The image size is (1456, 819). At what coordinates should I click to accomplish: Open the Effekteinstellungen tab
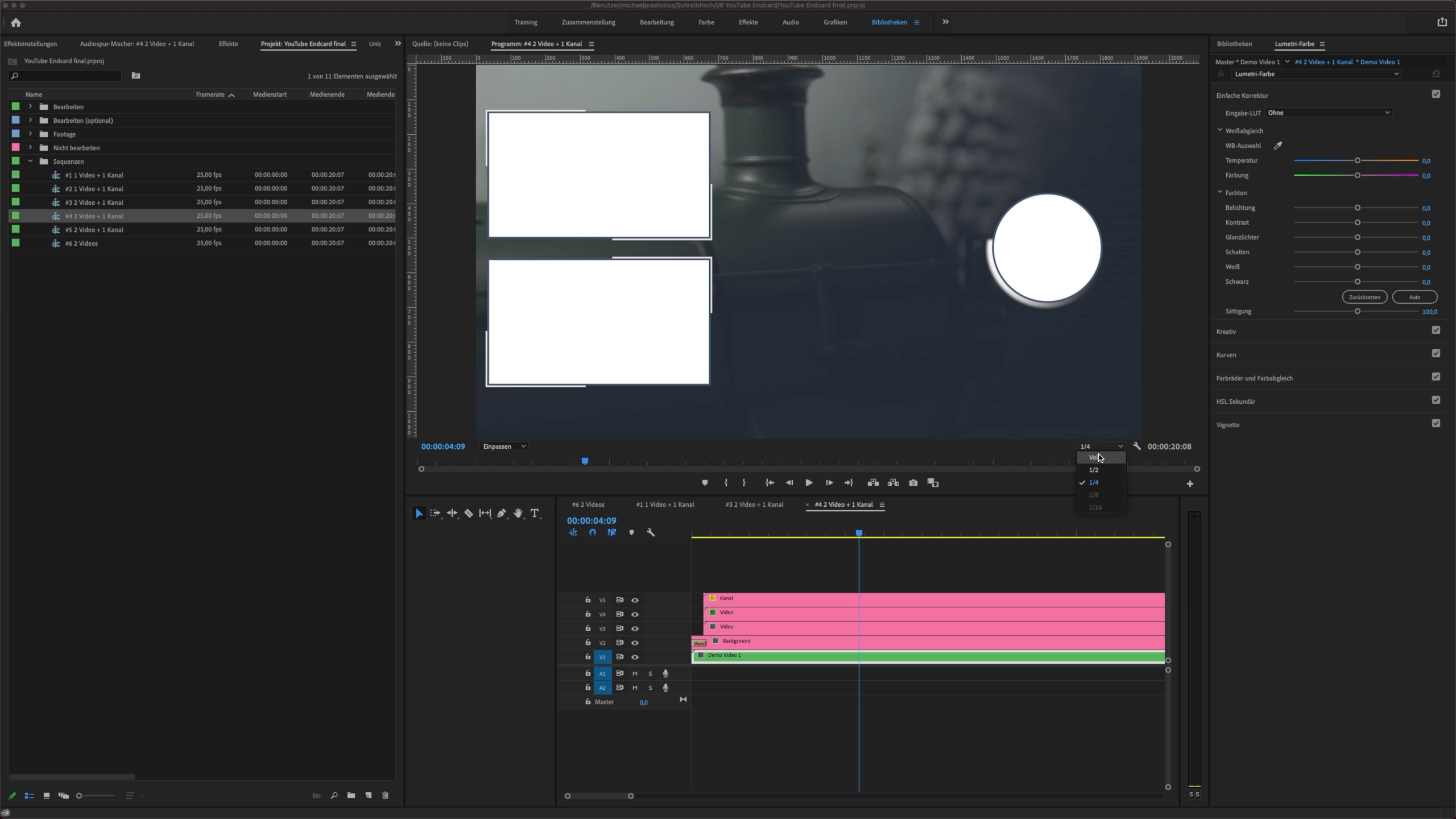[30, 44]
